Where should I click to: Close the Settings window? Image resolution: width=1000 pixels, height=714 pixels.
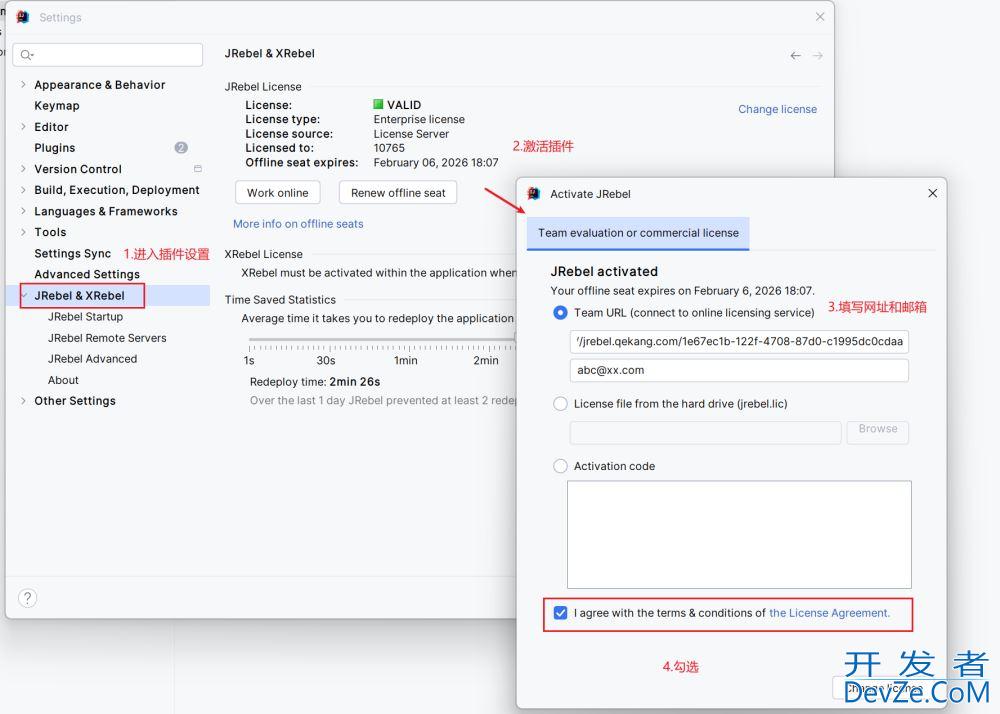(x=820, y=17)
